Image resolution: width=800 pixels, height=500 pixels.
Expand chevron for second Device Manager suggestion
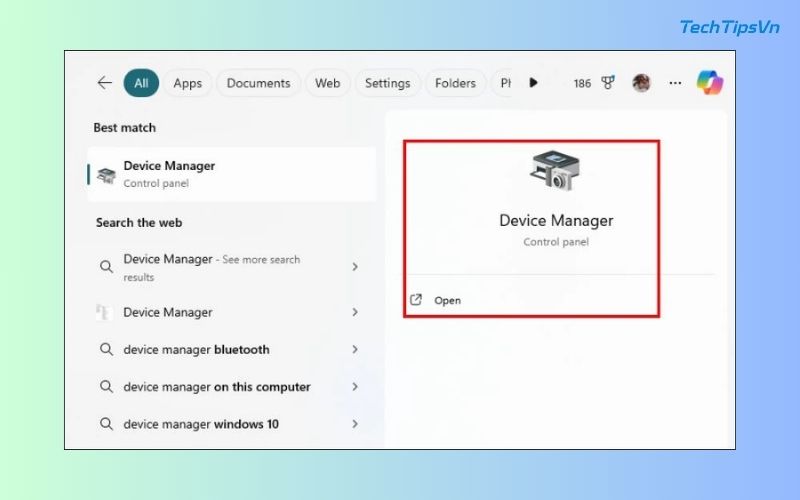click(355, 312)
